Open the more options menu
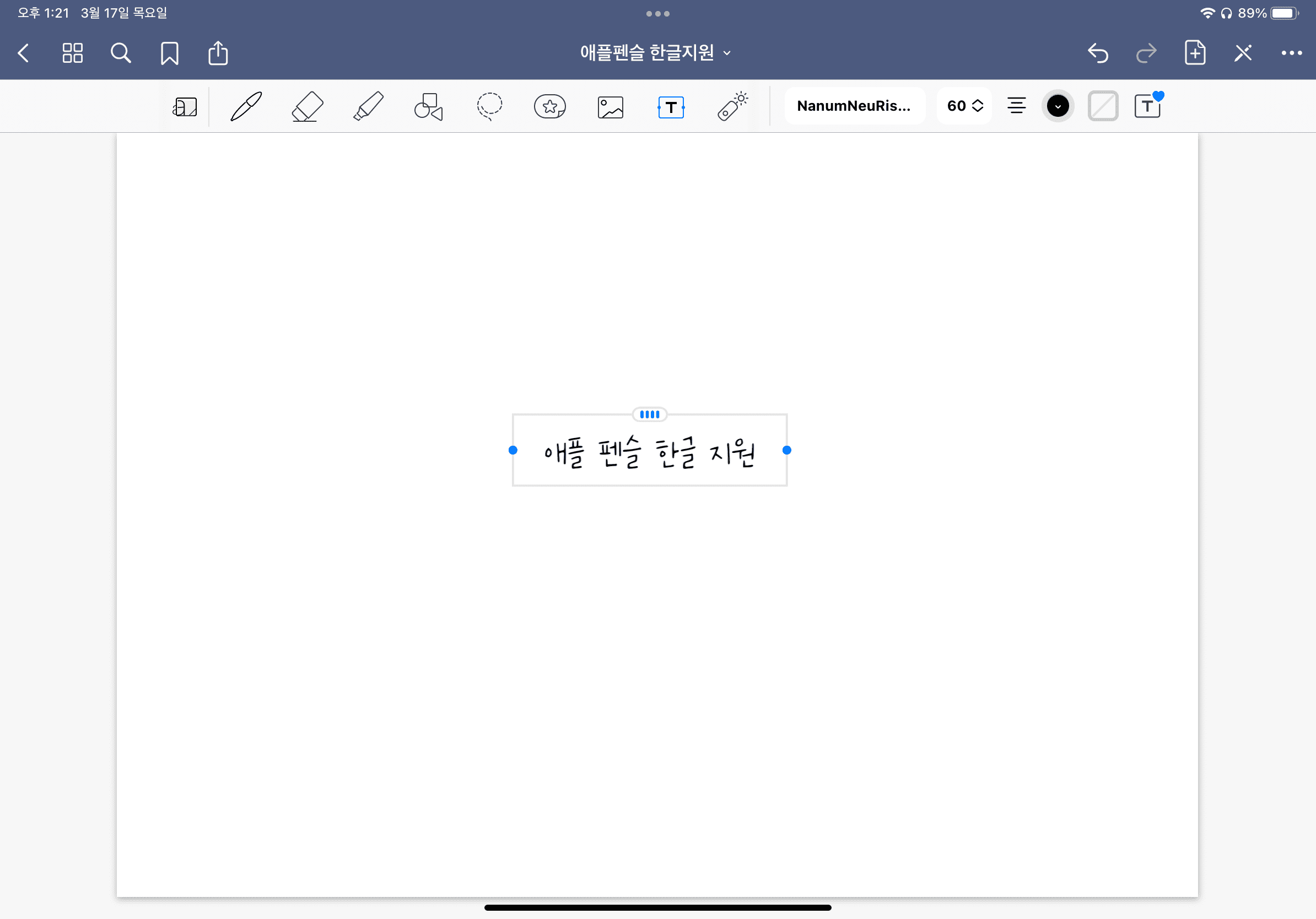Image resolution: width=1316 pixels, height=919 pixels. click(1291, 53)
